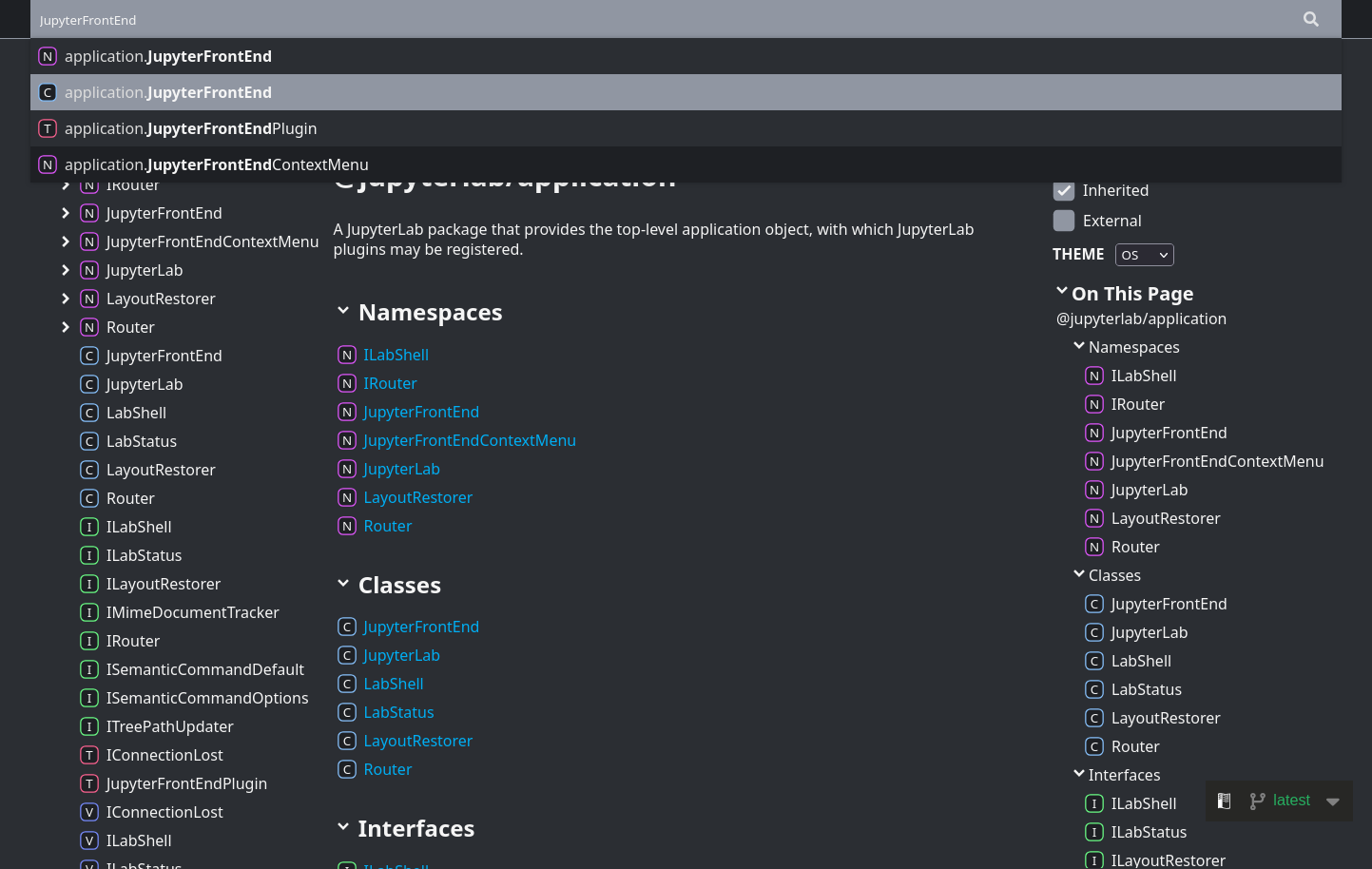Click variable icon beside ILabShell in left tree
The width and height of the screenshot is (1372, 869).
[x=89, y=840]
